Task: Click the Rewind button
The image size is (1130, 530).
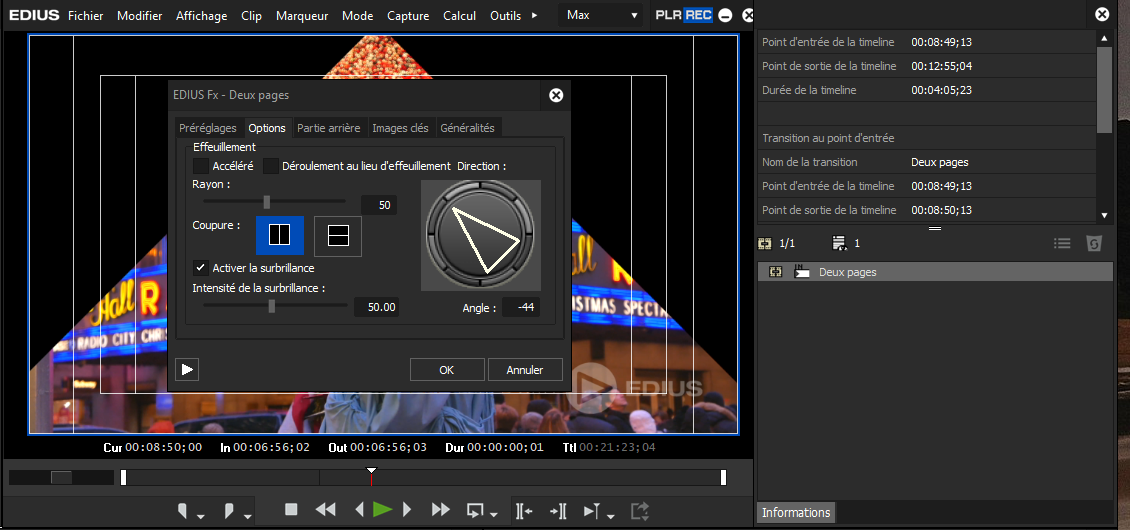Action: pyautogui.click(x=326, y=510)
